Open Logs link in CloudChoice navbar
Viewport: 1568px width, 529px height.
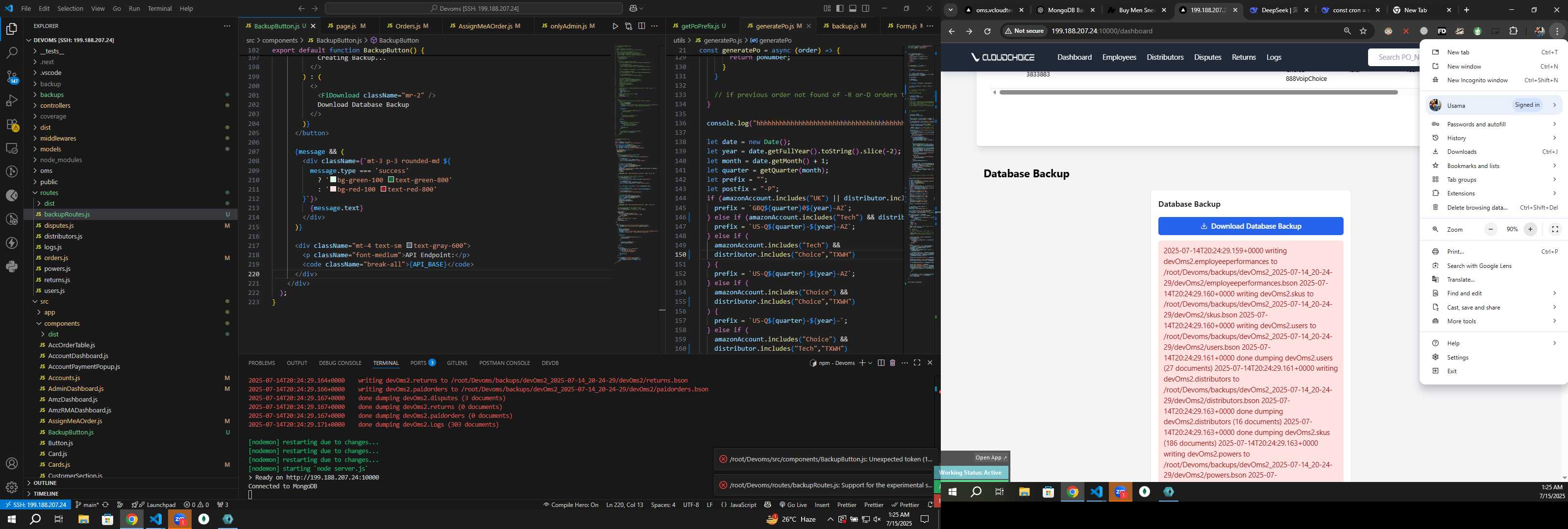tap(1274, 57)
